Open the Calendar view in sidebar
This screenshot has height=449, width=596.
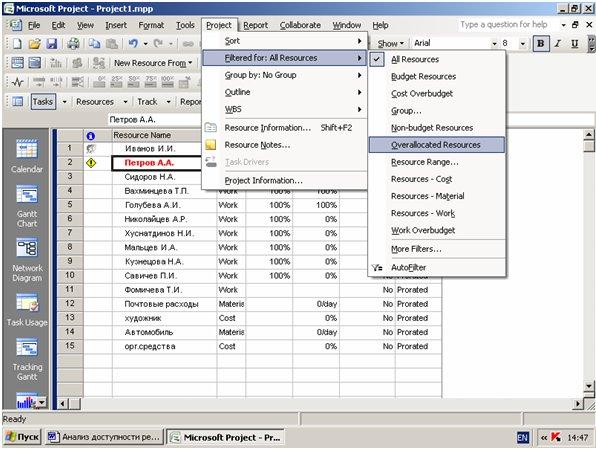click(x=27, y=155)
